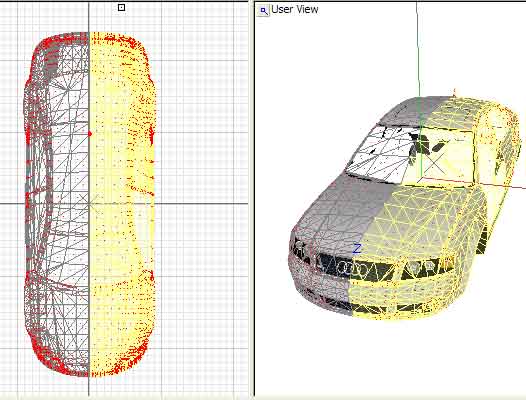Click the zoom magnifier icon beside User View

[263, 11]
